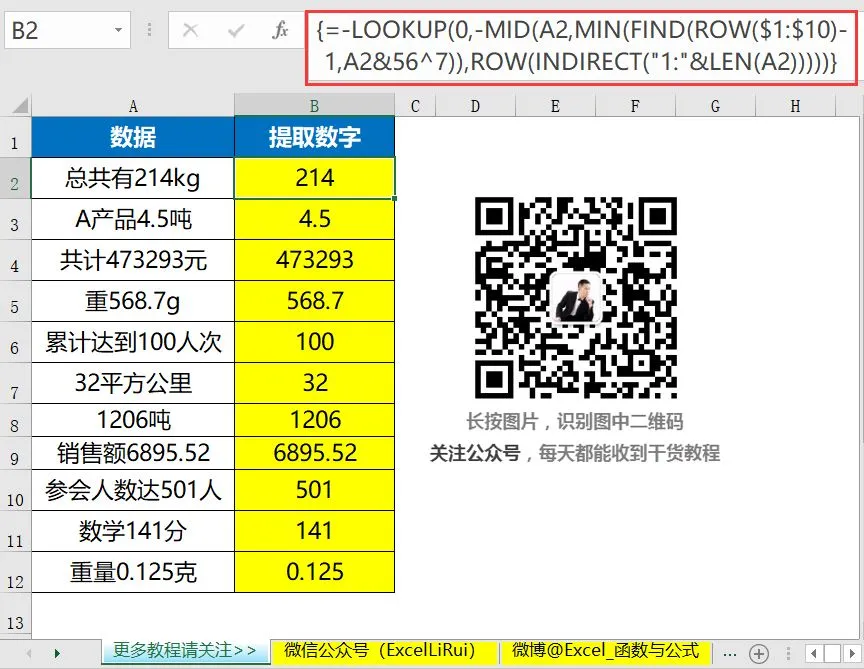Screen dimensions: 864x669
Task: Click the Cancel (X) formula bar icon
Action: (191, 30)
